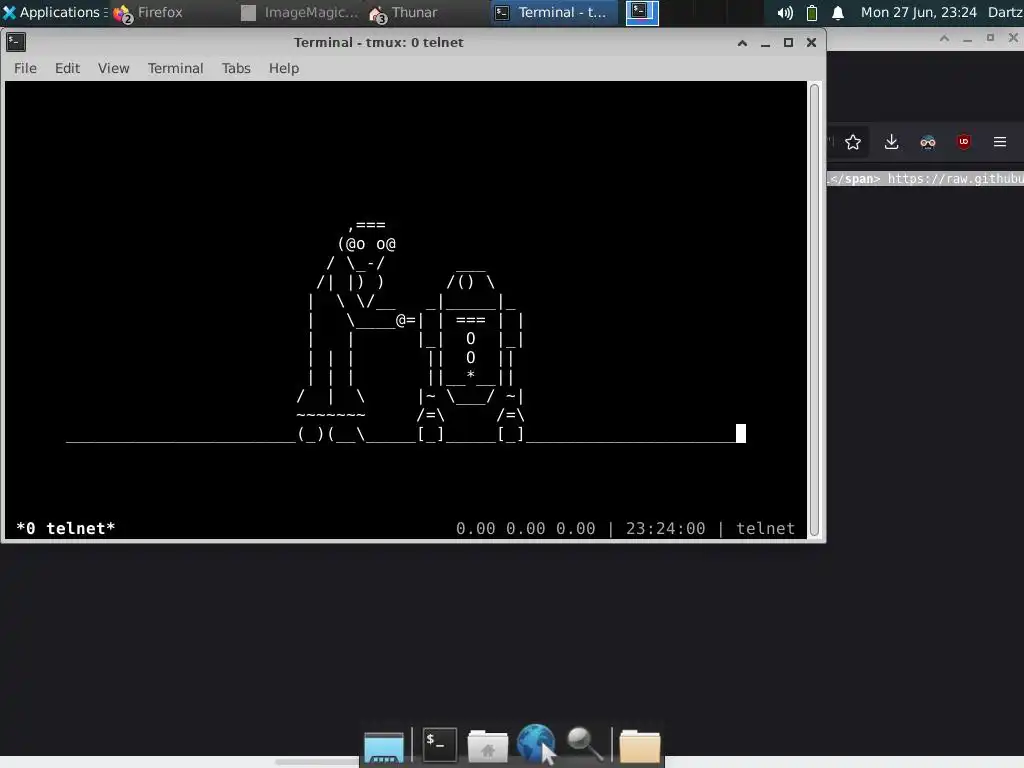Screen dimensions: 1024x768
Task: Open the Help menu in Terminal
Action: [284, 68]
